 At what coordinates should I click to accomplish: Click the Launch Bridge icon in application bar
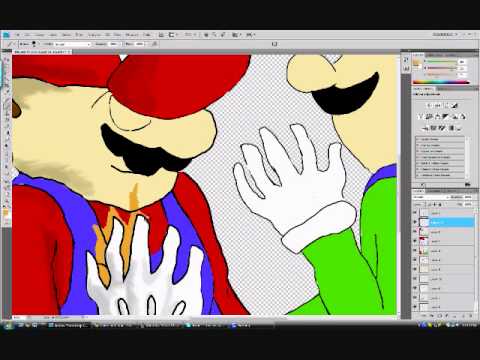click(x=161, y=35)
